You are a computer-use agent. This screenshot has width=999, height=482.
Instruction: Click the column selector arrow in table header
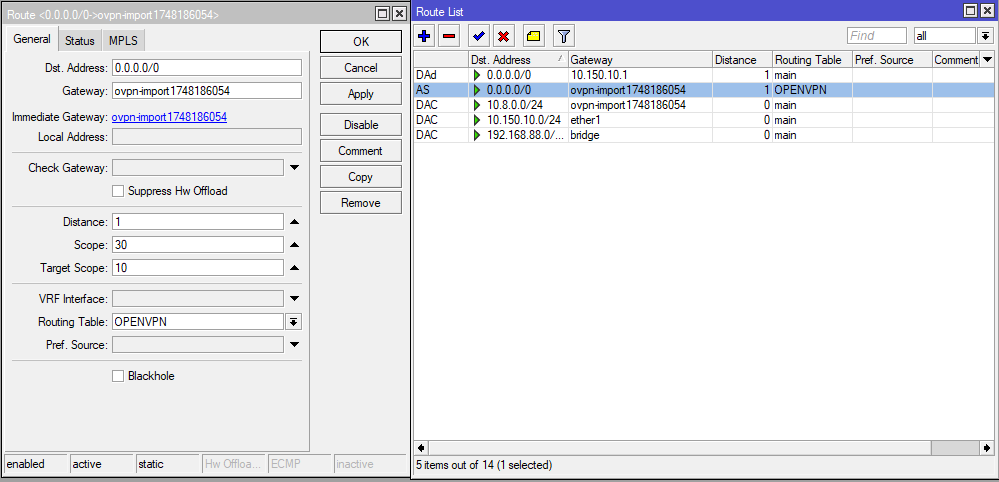tap(985, 60)
